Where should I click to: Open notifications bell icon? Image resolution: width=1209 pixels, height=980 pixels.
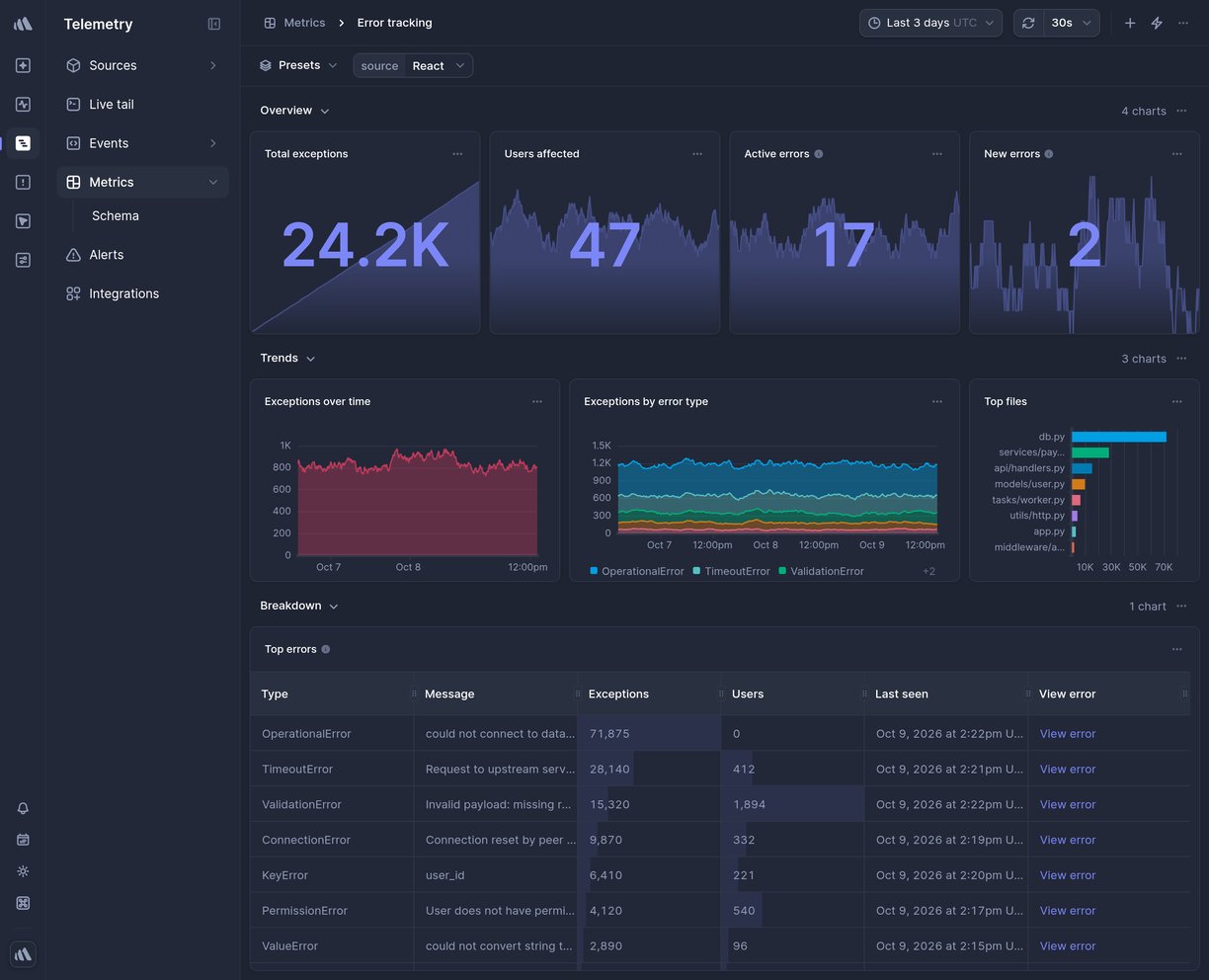click(x=23, y=808)
